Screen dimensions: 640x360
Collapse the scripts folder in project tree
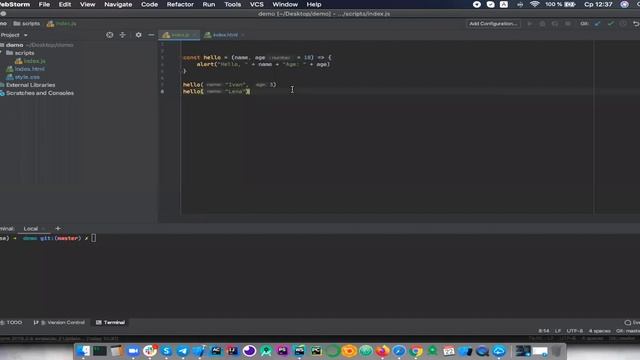(2, 53)
